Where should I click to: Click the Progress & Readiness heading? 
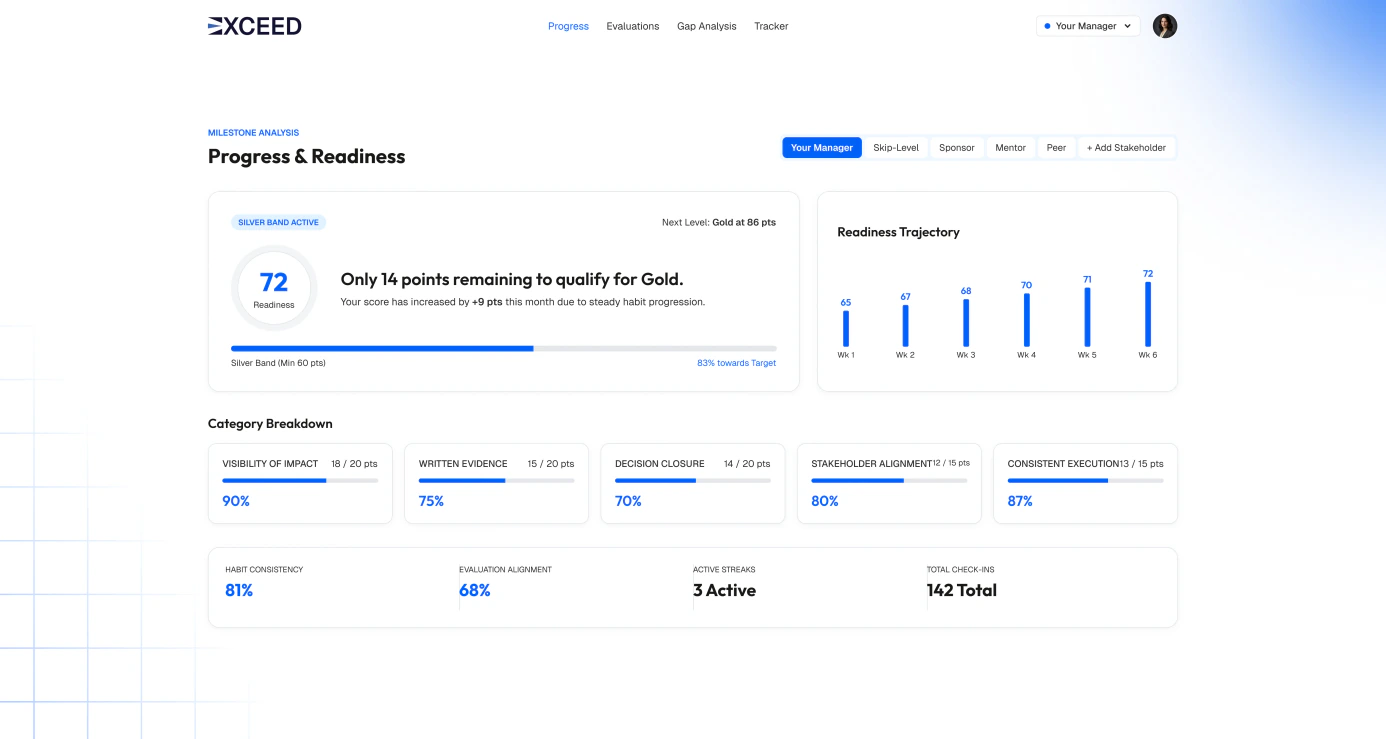(307, 156)
